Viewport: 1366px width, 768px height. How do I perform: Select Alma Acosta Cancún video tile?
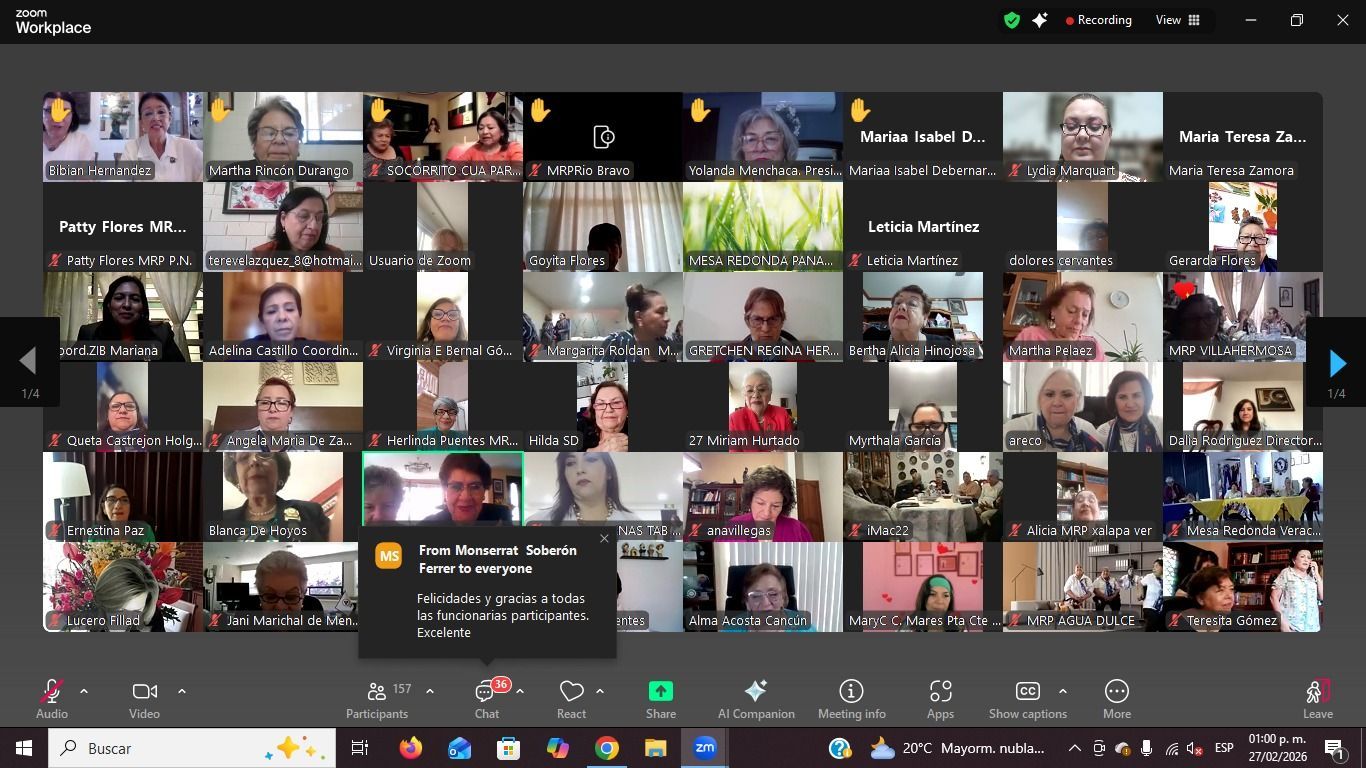click(x=763, y=587)
